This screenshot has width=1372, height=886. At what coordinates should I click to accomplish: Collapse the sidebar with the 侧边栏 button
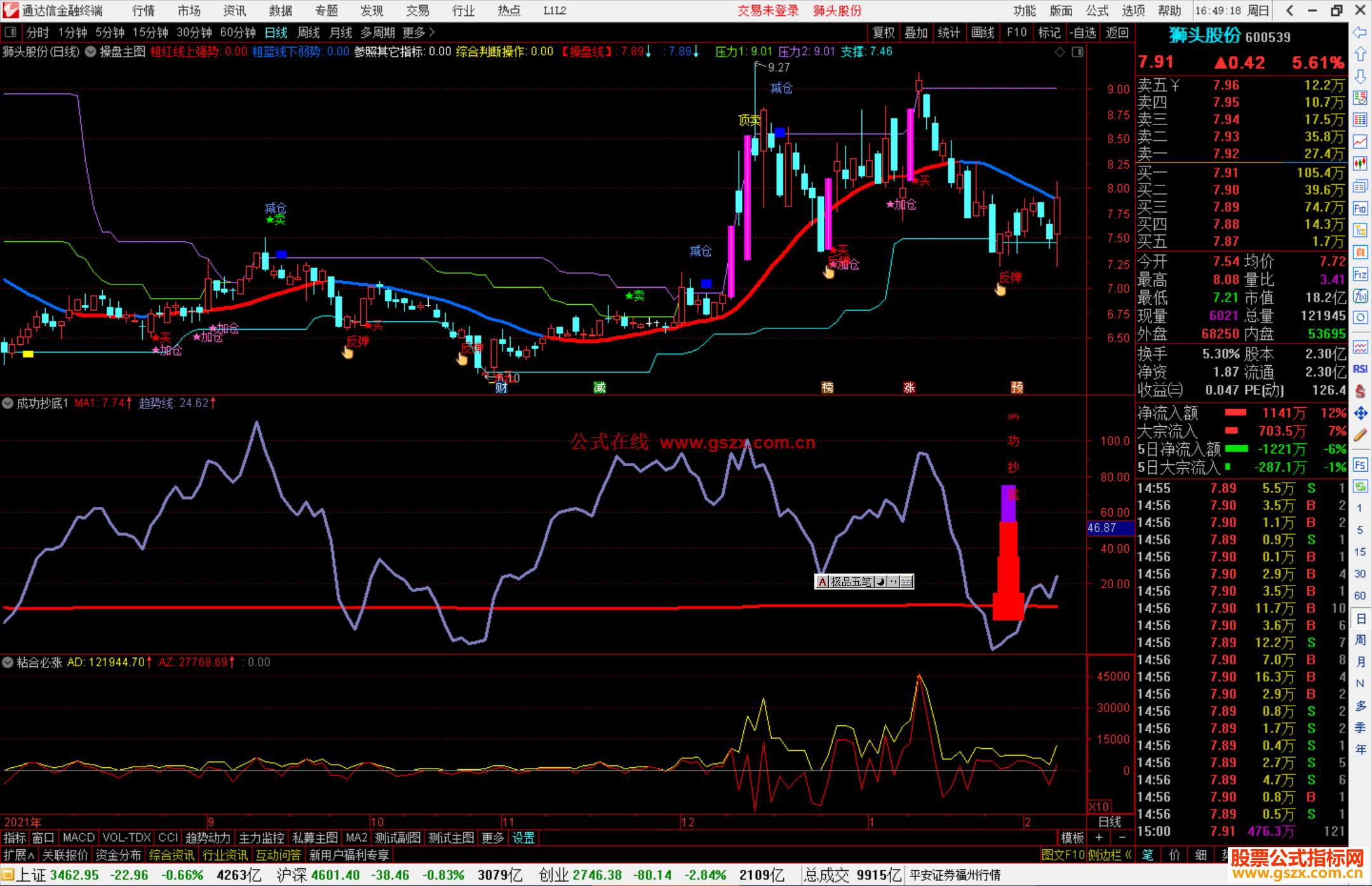1110,855
